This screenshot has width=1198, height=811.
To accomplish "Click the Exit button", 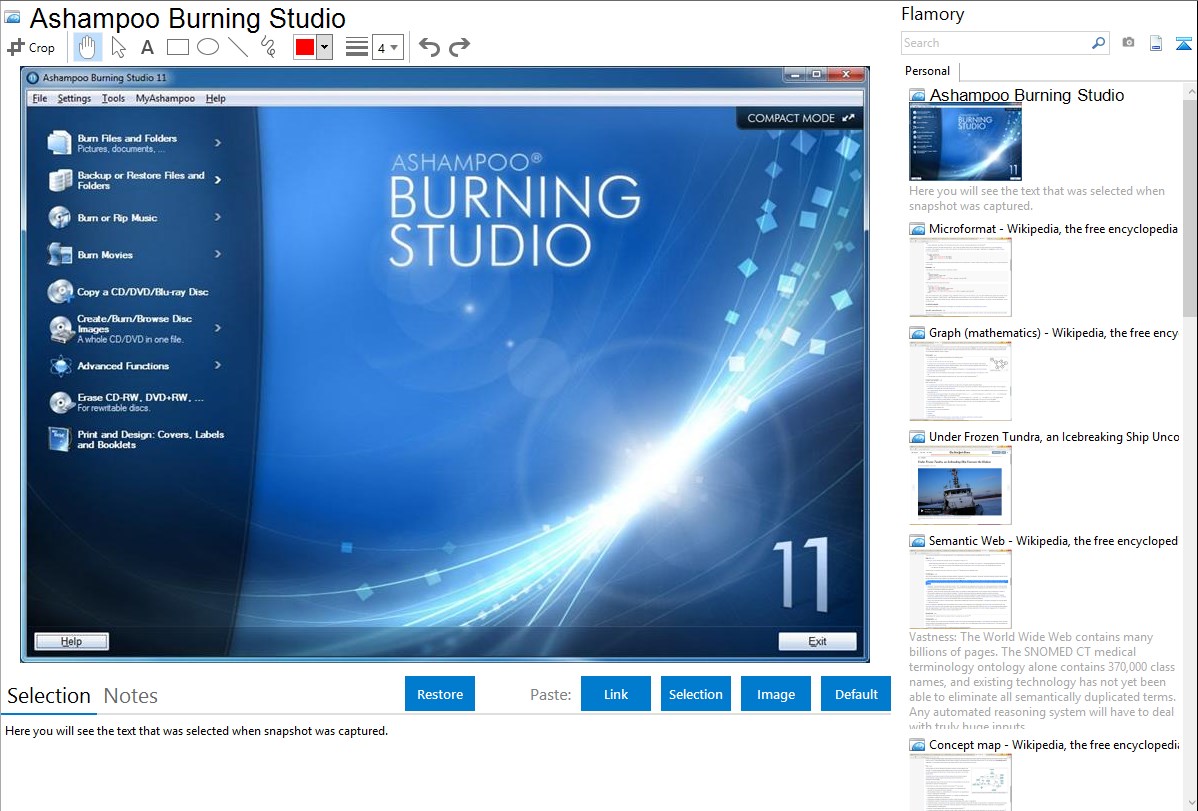I will coord(817,641).
